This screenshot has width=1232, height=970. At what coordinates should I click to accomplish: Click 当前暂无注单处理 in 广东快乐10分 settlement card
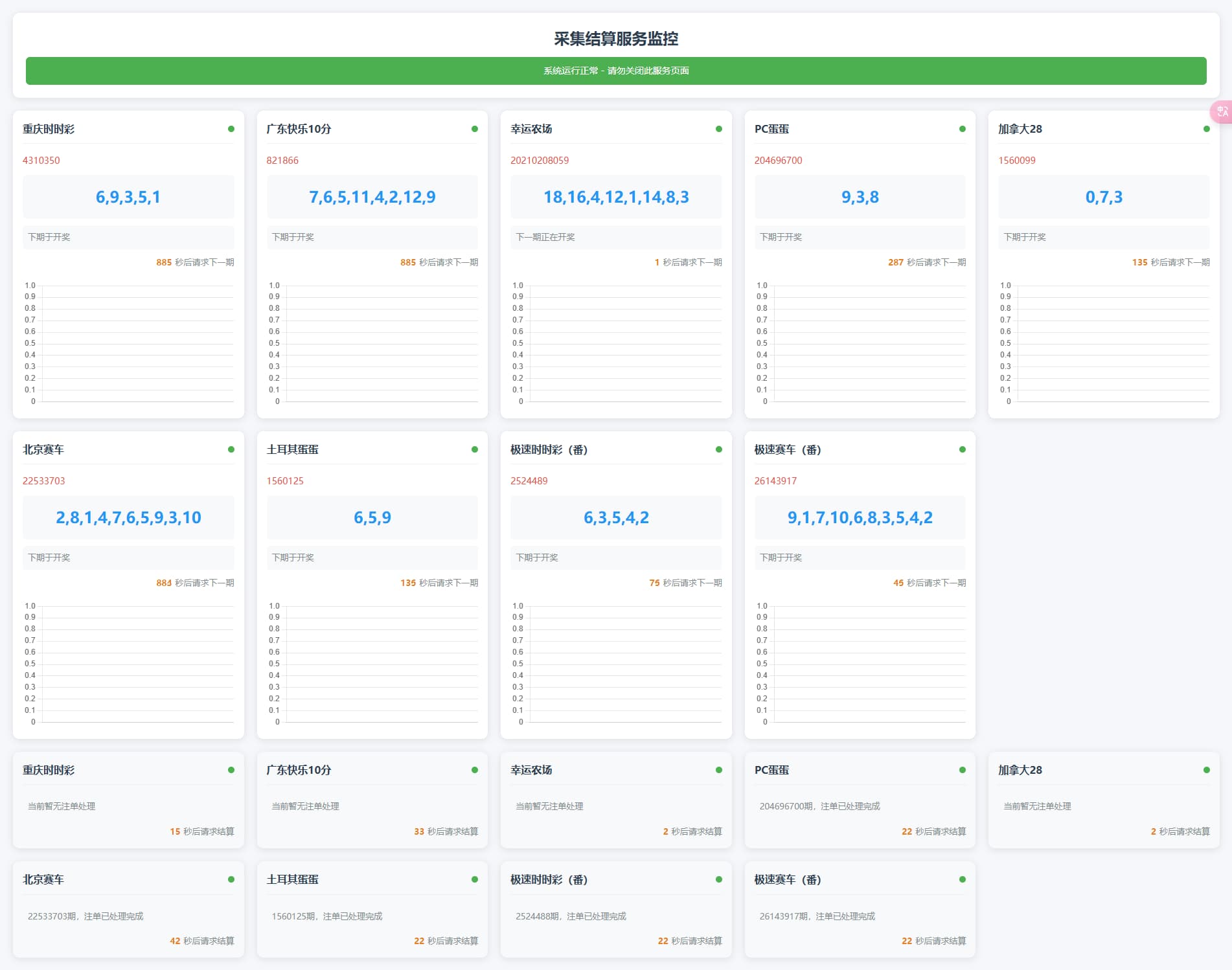pos(305,806)
